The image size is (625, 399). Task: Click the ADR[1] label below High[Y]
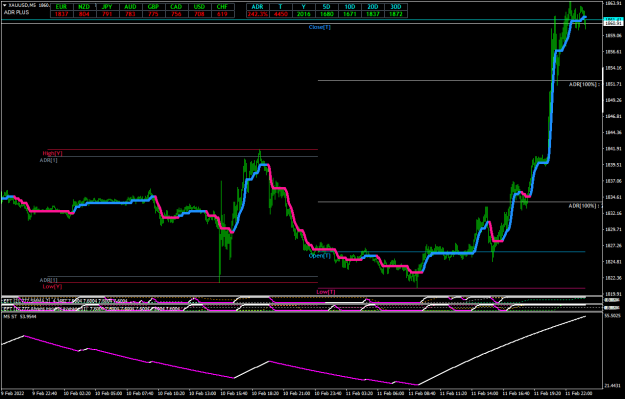(49, 160)
